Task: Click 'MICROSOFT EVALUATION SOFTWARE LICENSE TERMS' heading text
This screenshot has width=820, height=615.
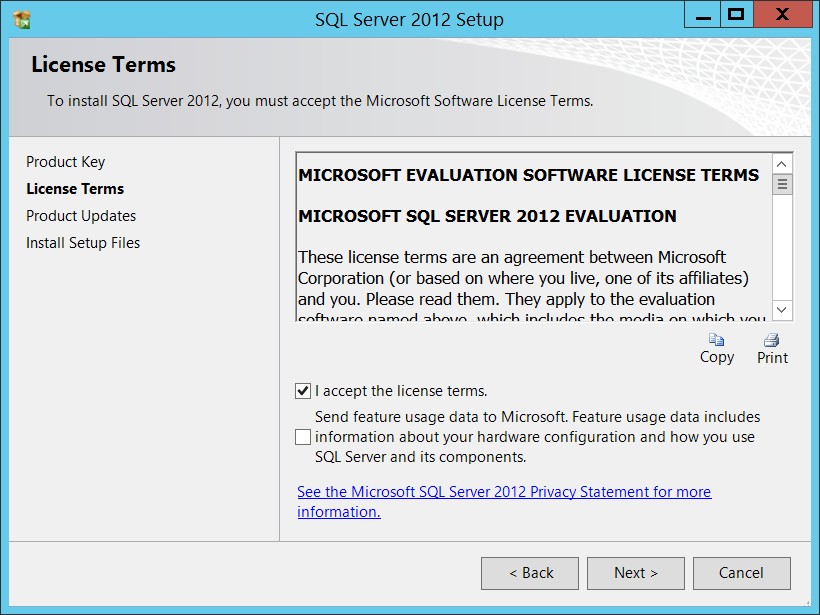Action: pos(528,175)
